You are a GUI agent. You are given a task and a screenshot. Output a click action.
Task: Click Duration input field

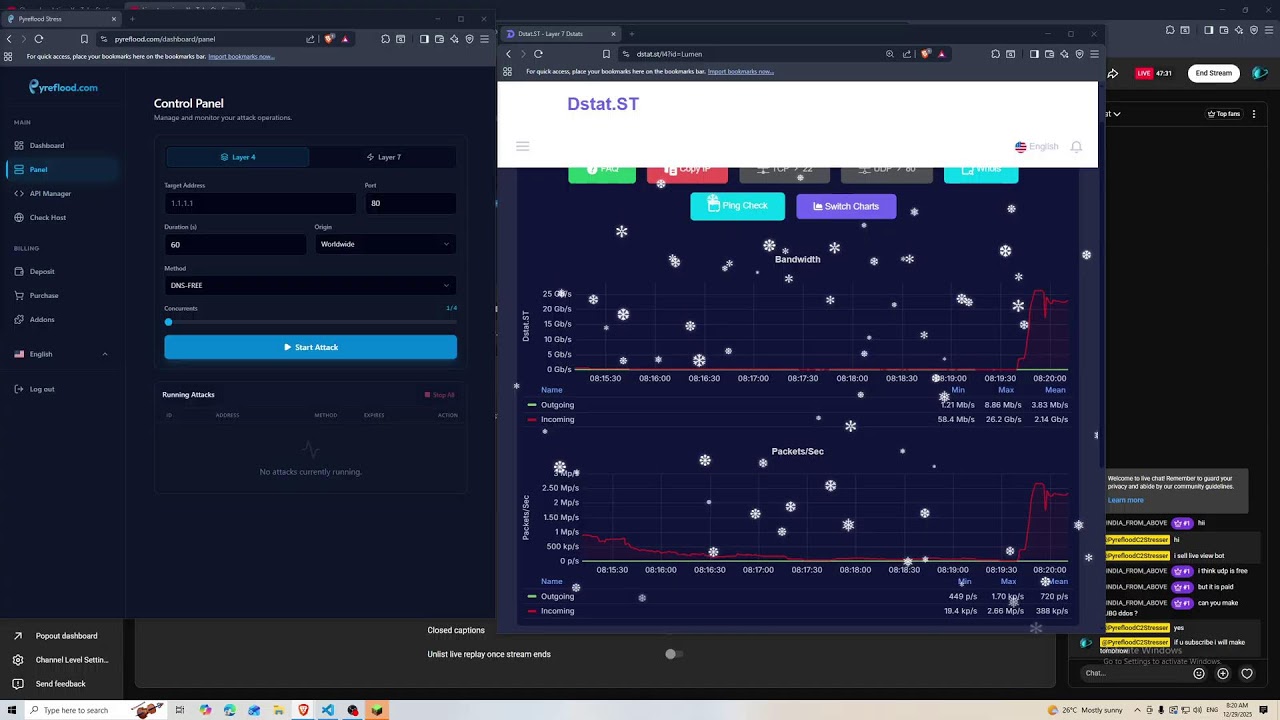[x=235, y=244]
